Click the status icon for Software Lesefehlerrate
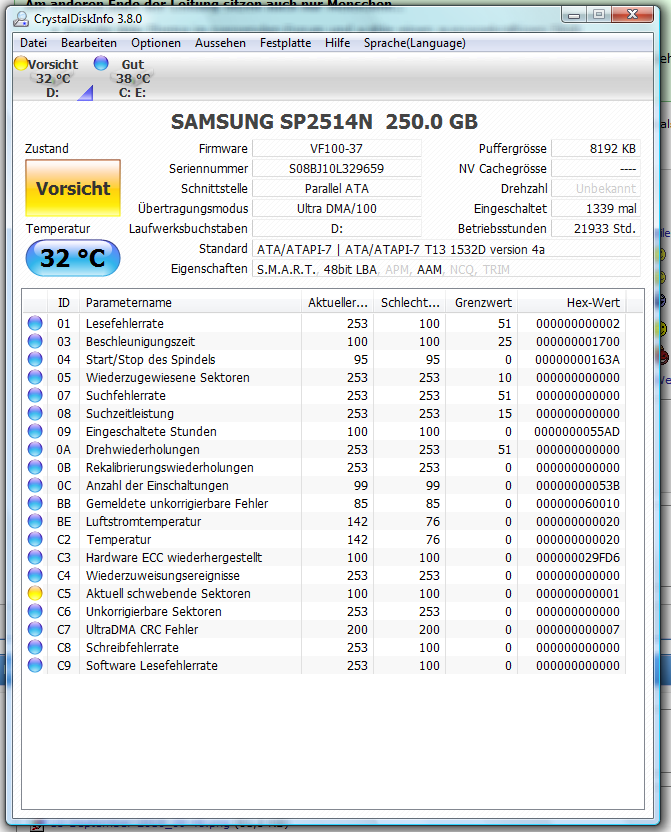Screen dimensions: 671x832 tap(35, 666)
